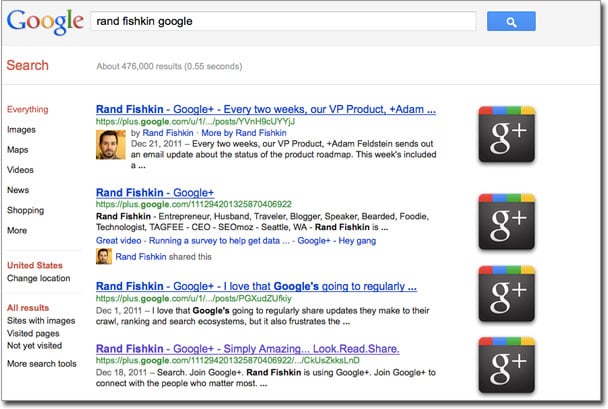Viewport: 608px width, 409px height.
Task: Click Google+ icon beside 'I love that Google's' result
Action: point(507,293)
